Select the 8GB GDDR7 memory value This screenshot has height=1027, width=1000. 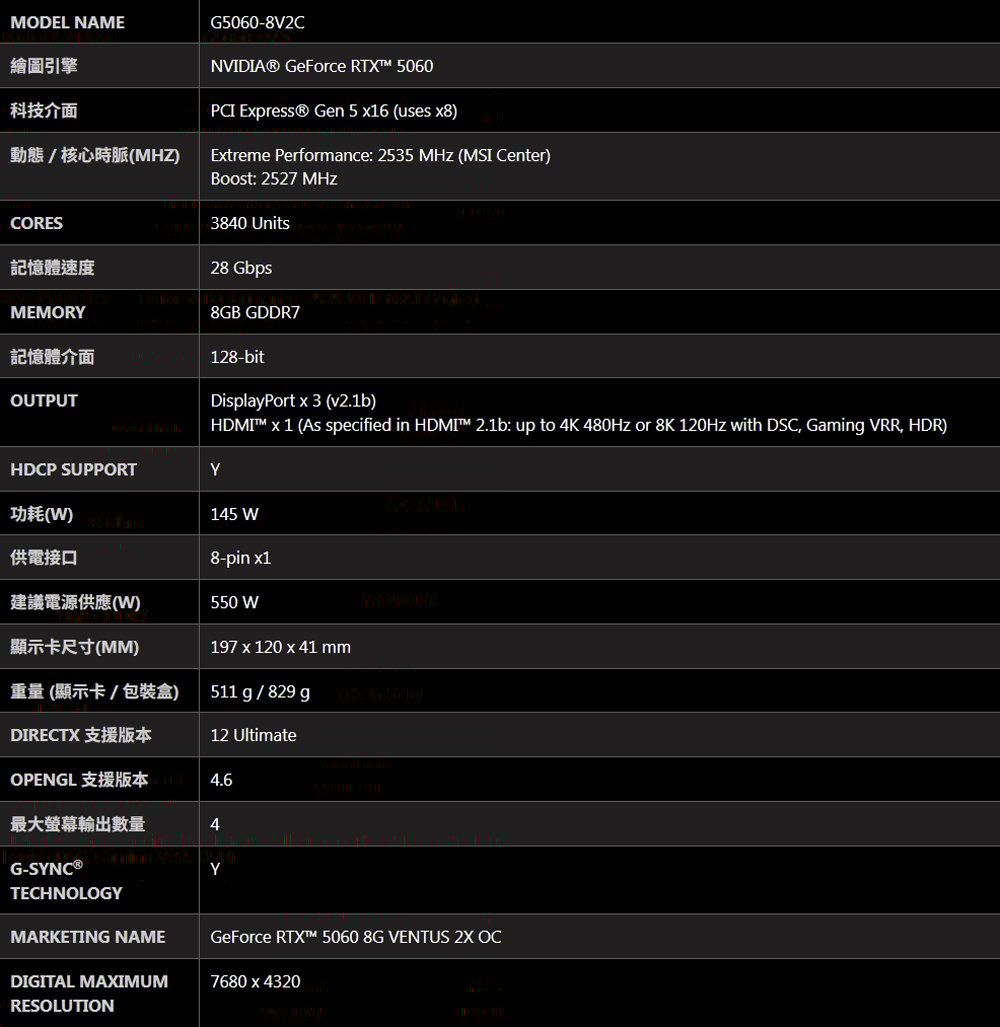(x=255, y=312)
